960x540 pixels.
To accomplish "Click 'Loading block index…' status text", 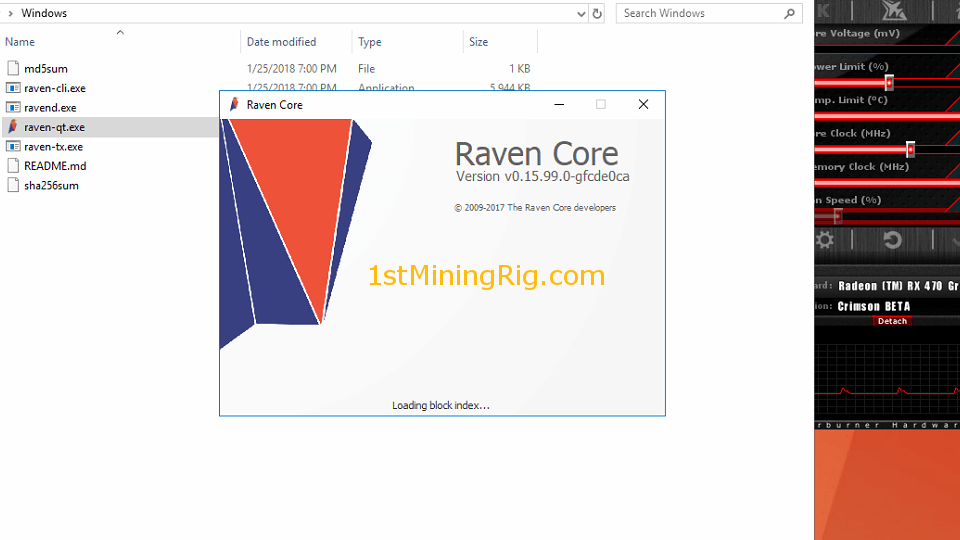I will 441,405.
